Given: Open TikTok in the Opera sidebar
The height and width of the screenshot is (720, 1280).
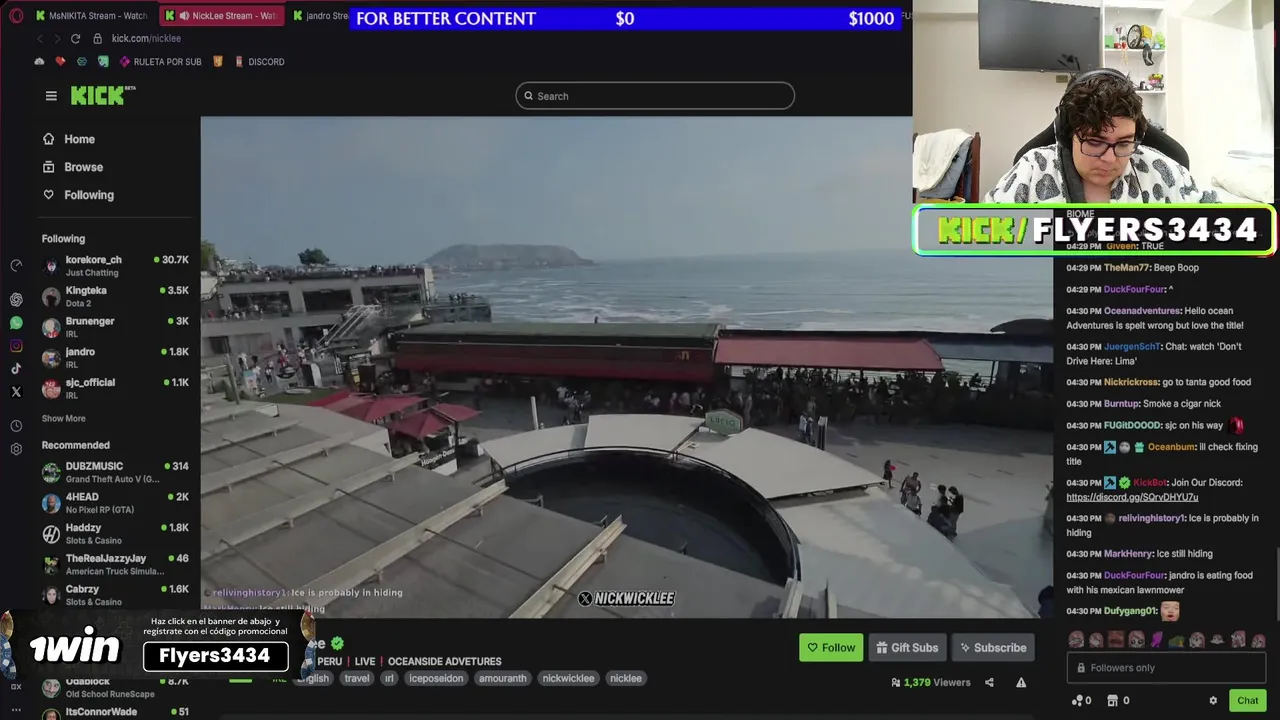Looking at the screenshot, I should [16, 369].
